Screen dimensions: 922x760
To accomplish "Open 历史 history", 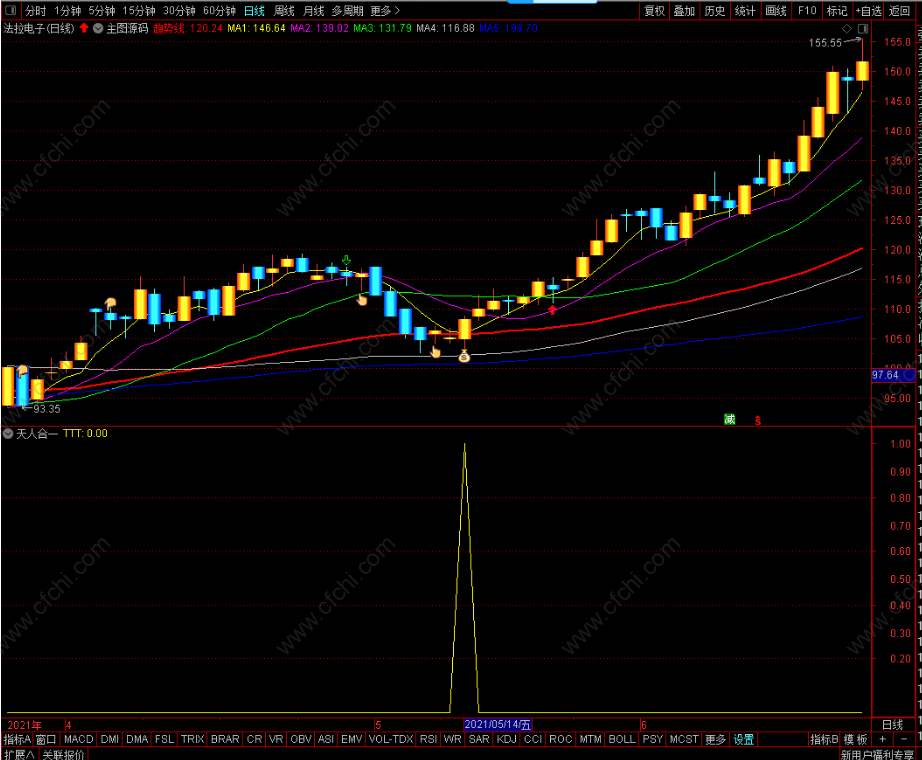I will click(714, 11).
